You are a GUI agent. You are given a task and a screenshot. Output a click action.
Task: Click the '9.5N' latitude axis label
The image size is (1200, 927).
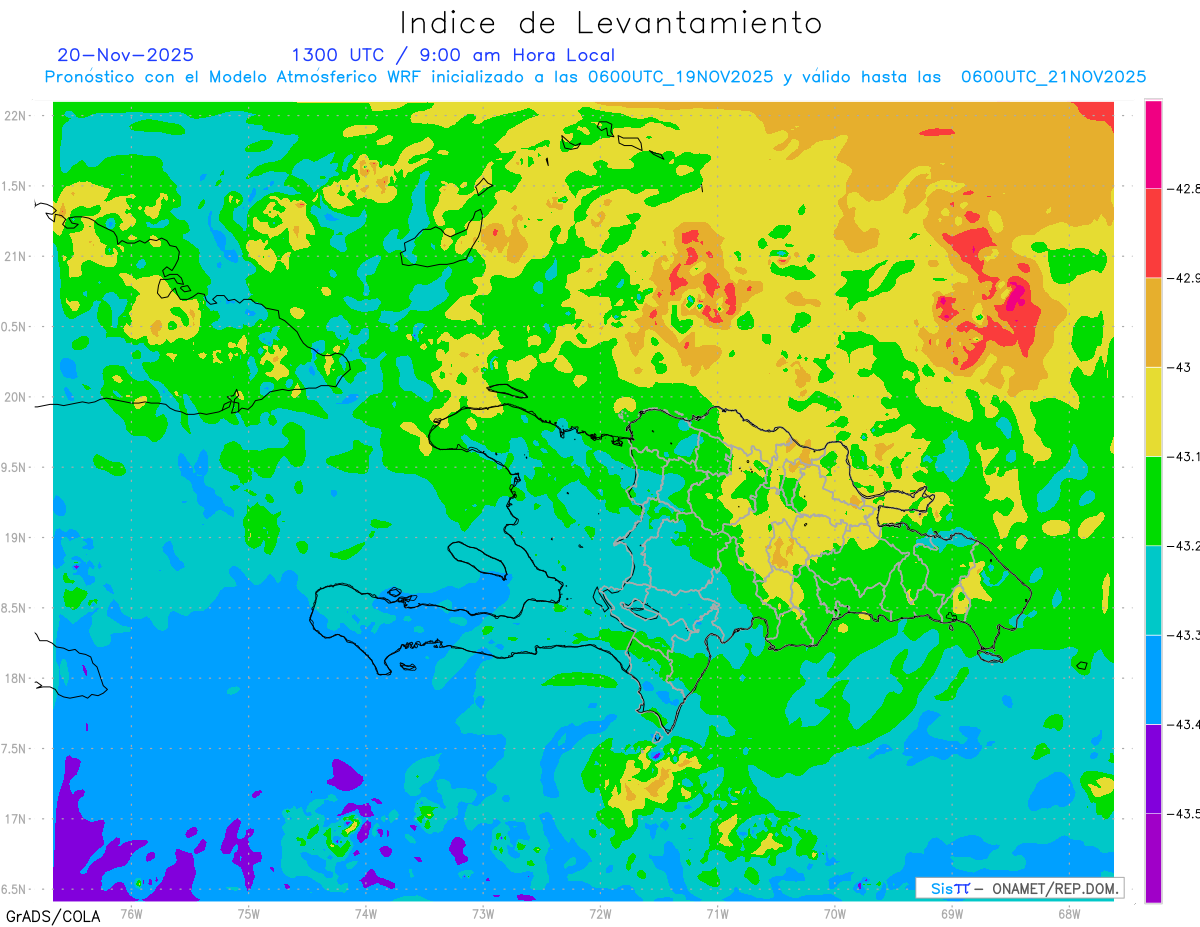click(x=15, y=467)
